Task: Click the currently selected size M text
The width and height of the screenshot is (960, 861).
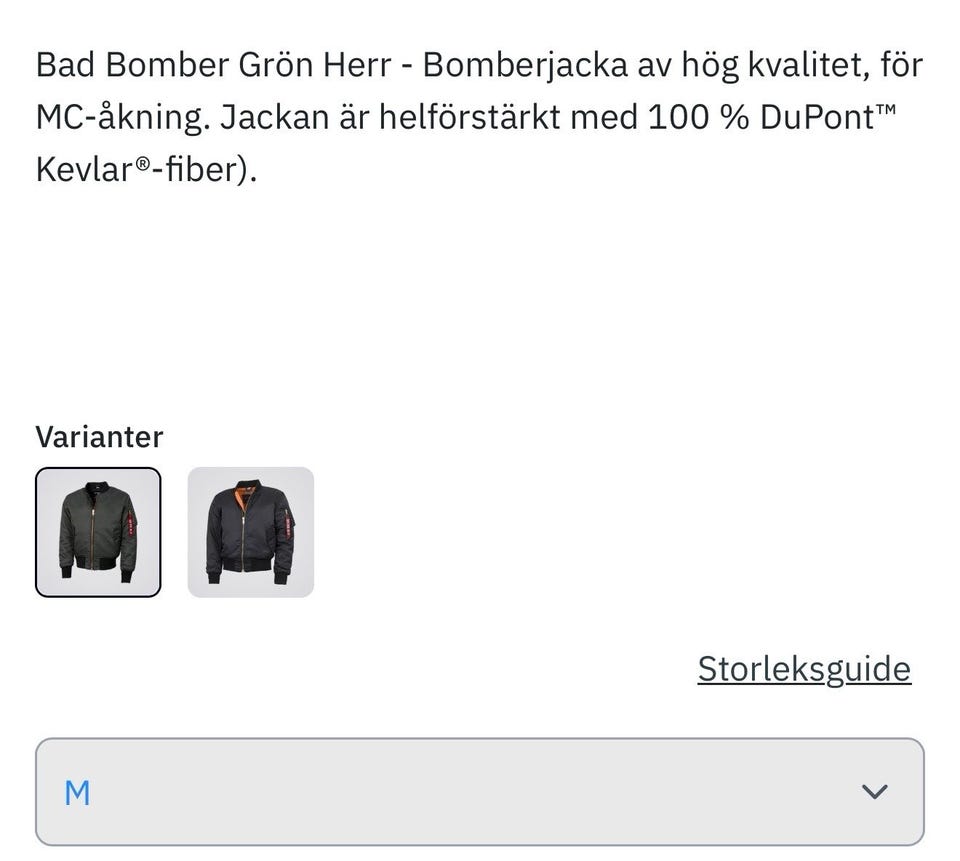Action: pos(78,791)
